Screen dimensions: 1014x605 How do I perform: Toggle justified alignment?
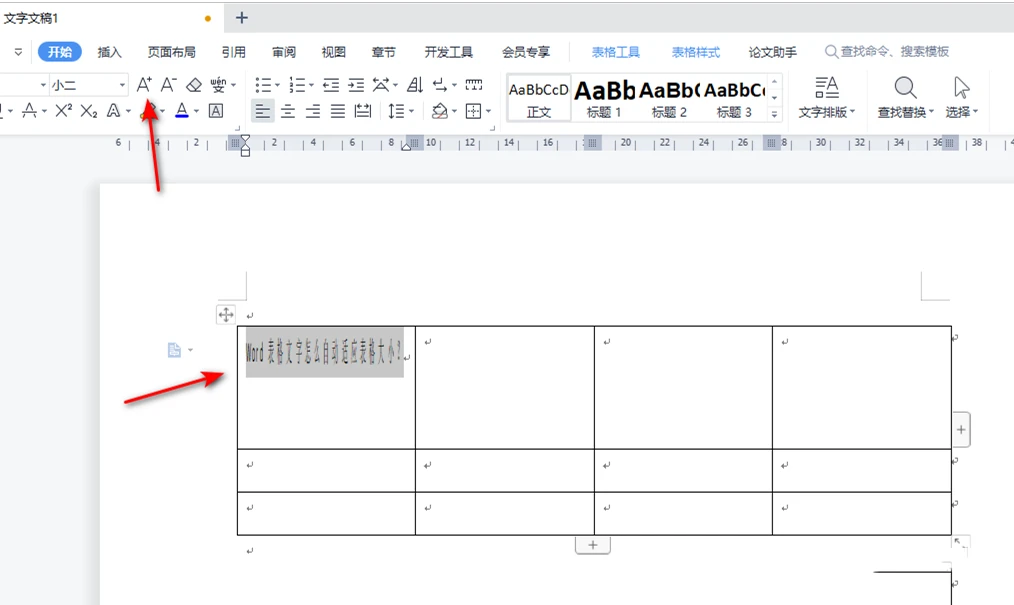pyautogui.click(x=338, y=111)
